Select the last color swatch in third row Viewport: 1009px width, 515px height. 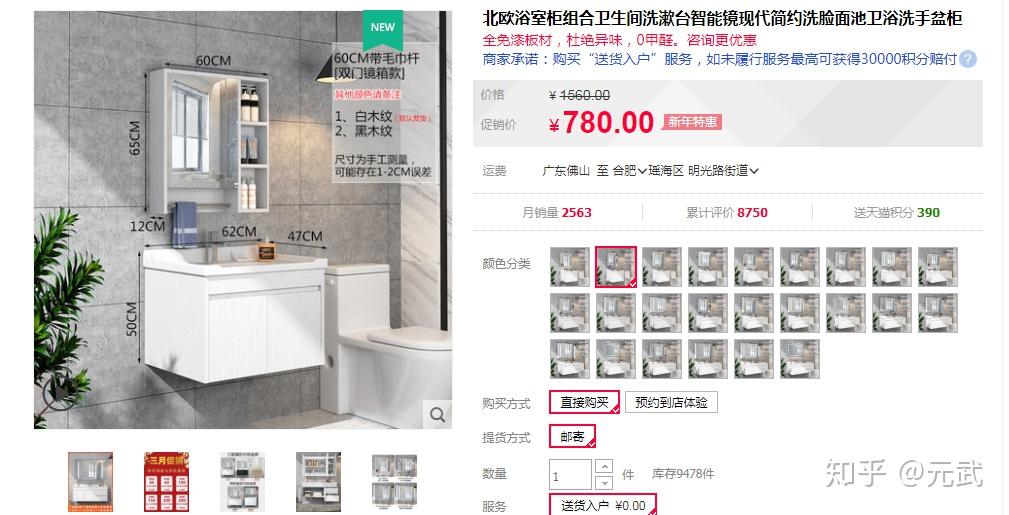click(800, 359)
